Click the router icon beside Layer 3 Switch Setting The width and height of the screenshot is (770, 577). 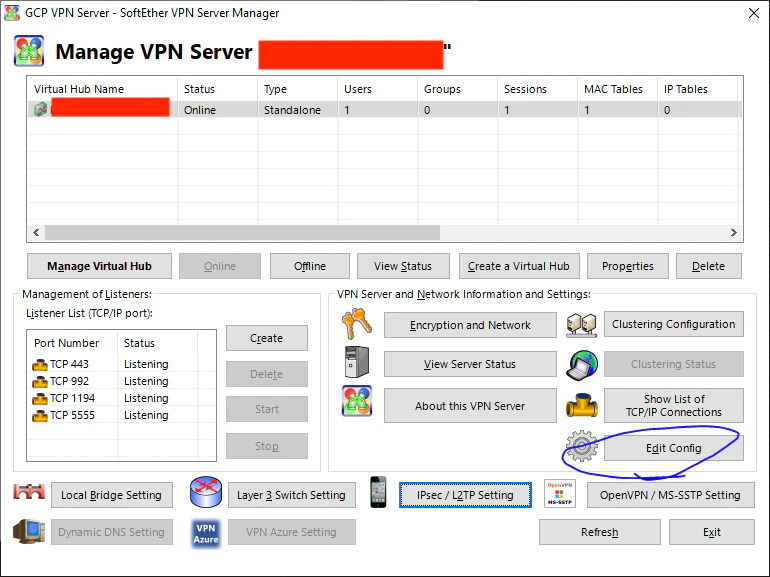click(206, 492)
